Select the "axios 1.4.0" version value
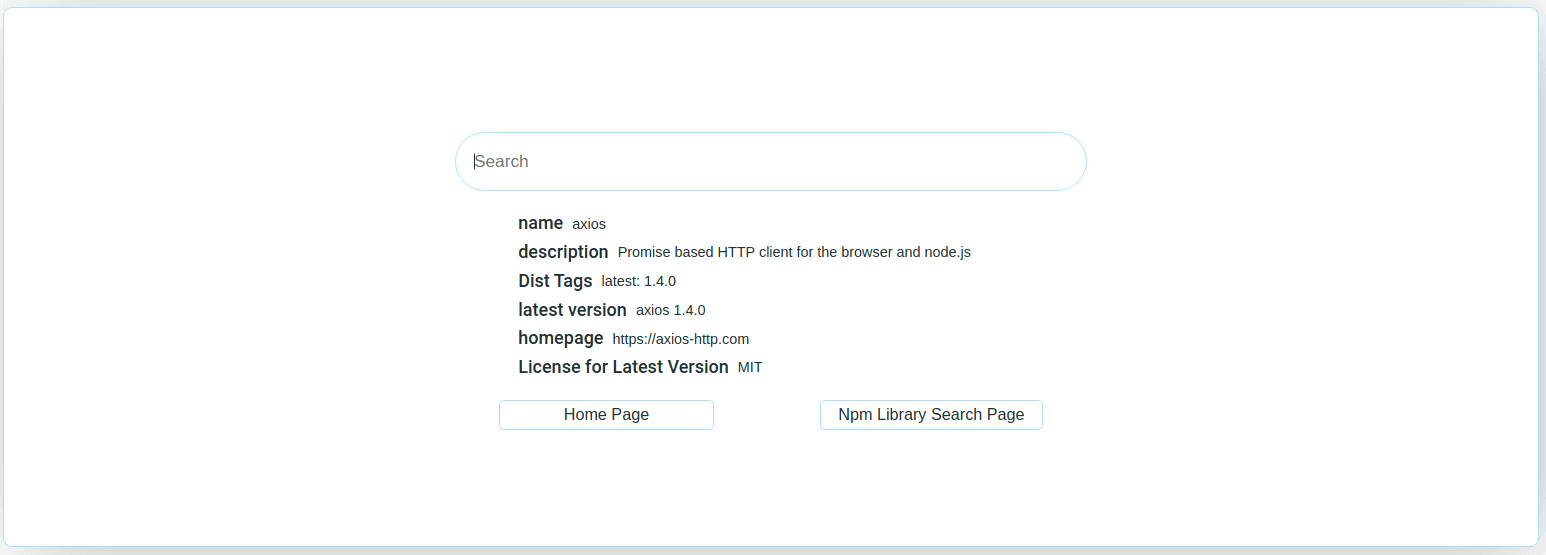 671,310
